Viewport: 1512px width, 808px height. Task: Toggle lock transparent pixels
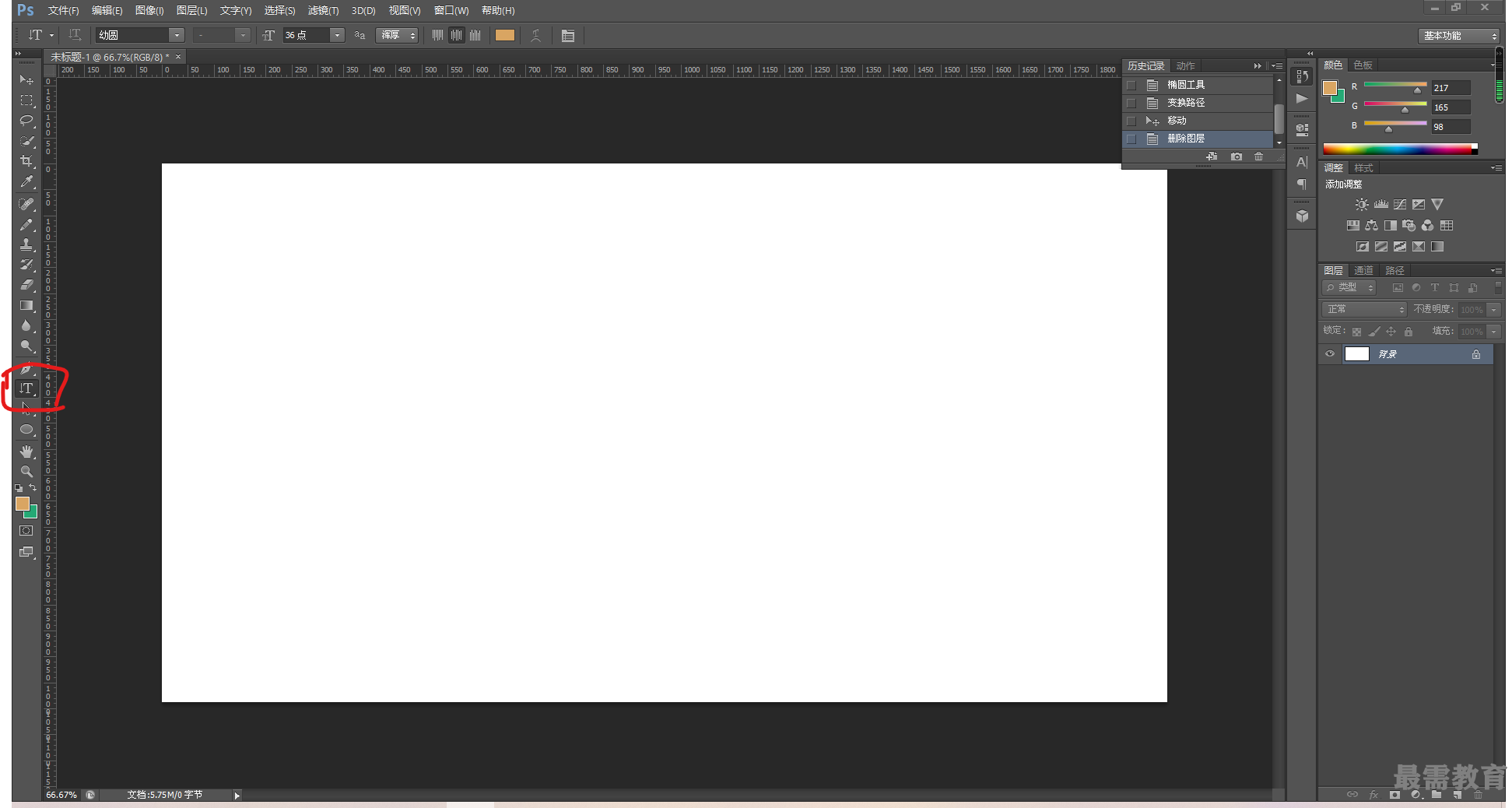[x=1356, y=332]
